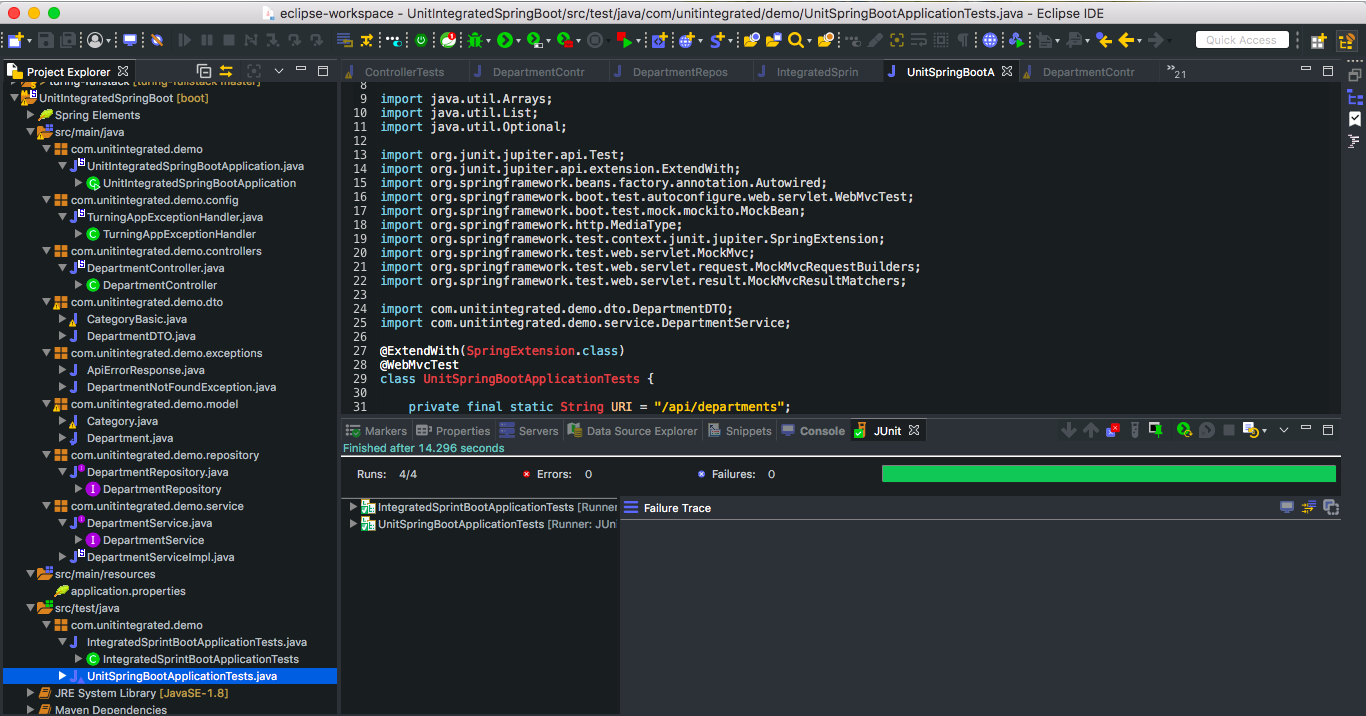Image resolution: width=1366 pixels, height=716 pixels.
Task: Switch to IntegratedSprin editor tab
Action: point(816,72)
